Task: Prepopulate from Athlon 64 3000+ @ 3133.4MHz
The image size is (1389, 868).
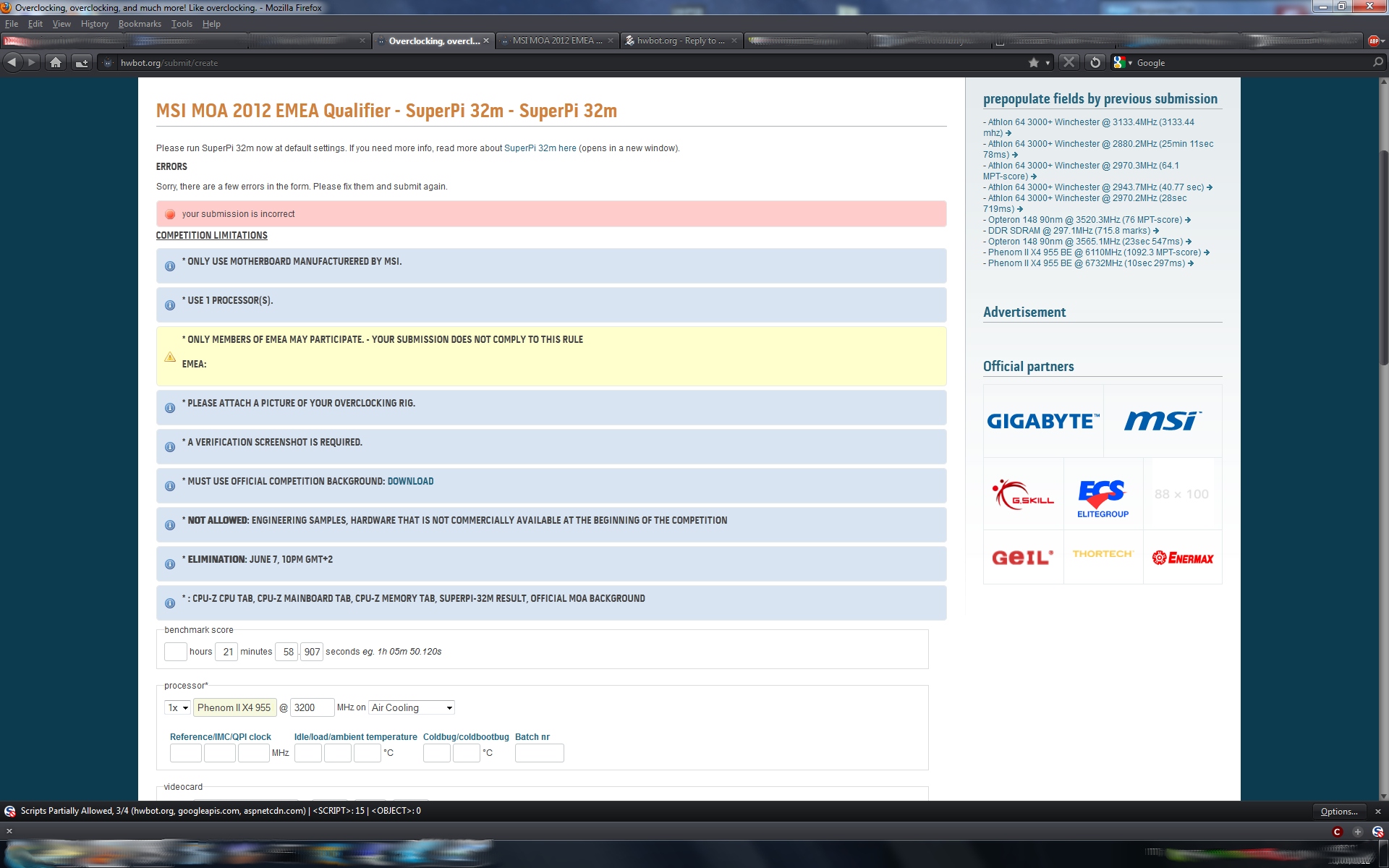Action: [1089, 127]
